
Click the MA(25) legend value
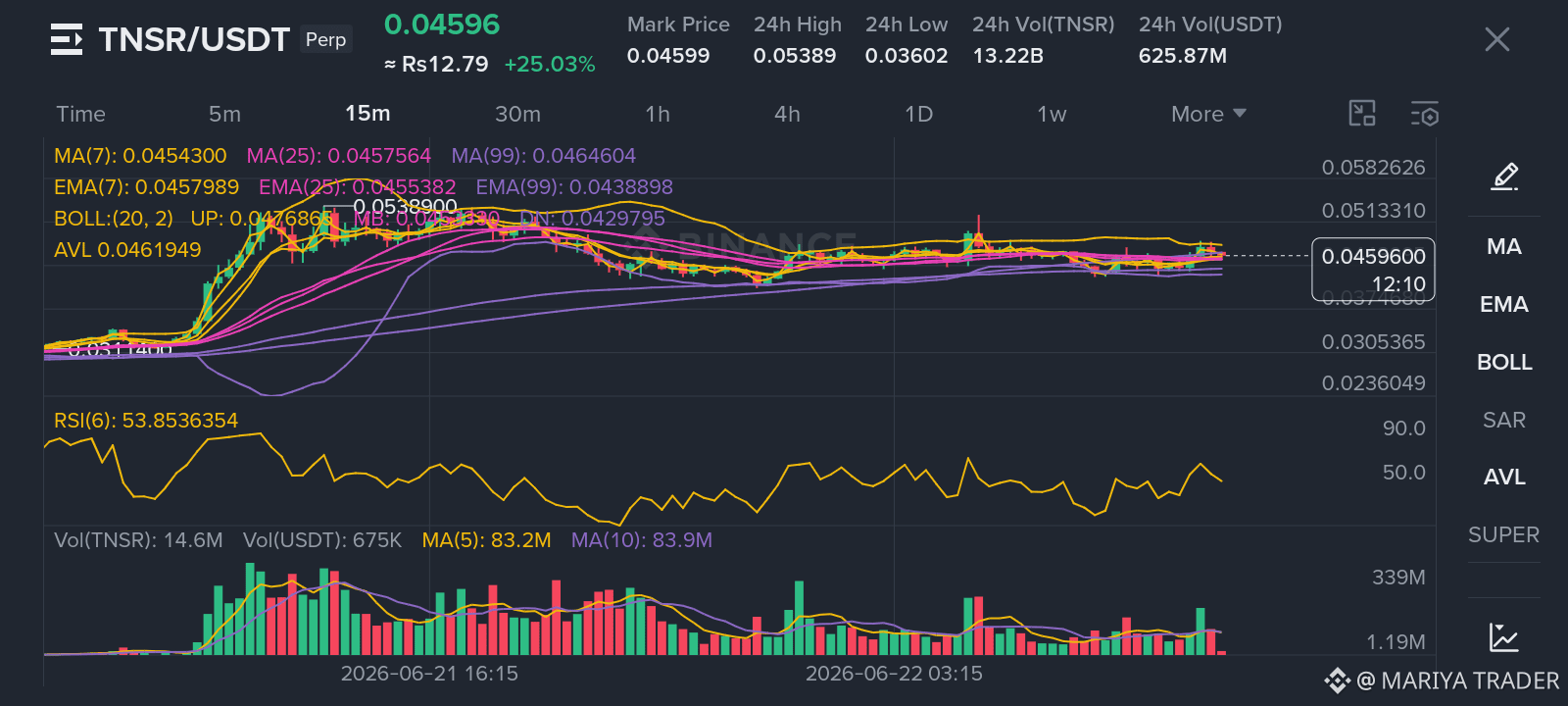click(x=338, y=156)
